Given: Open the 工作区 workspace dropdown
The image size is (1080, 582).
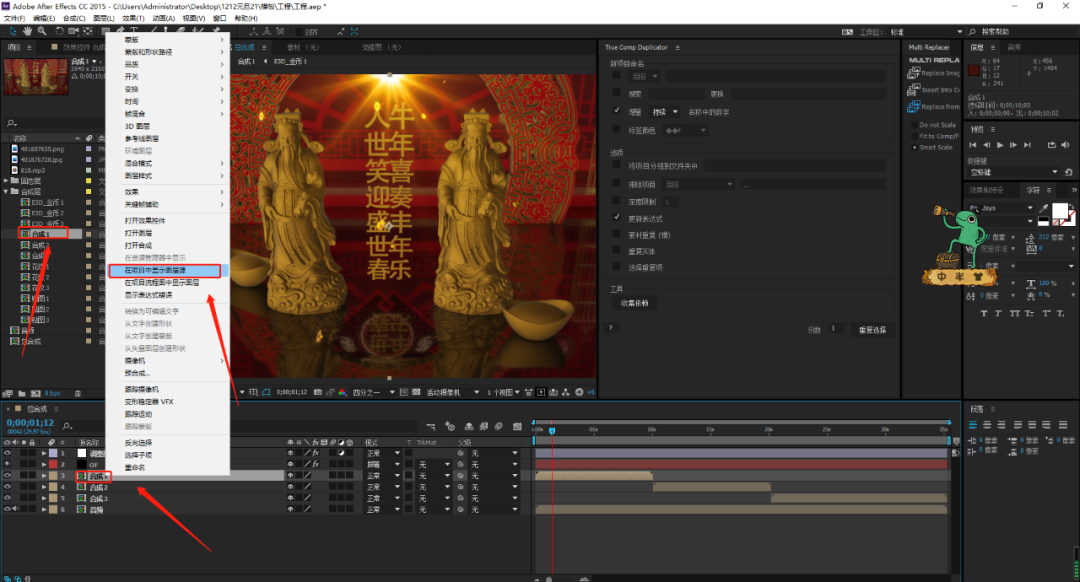Looking at the screenshot, I should point(926,32).
